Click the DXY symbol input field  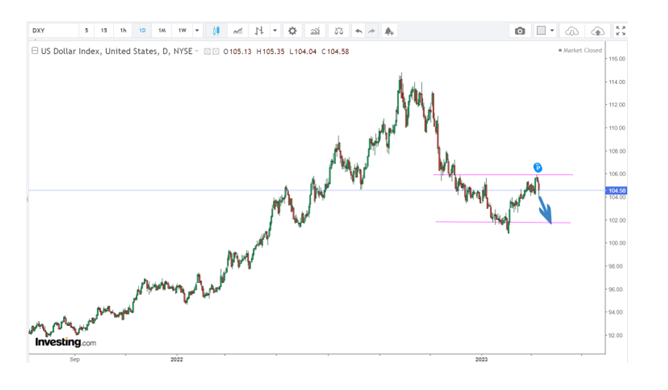click(x=54, y=31)
